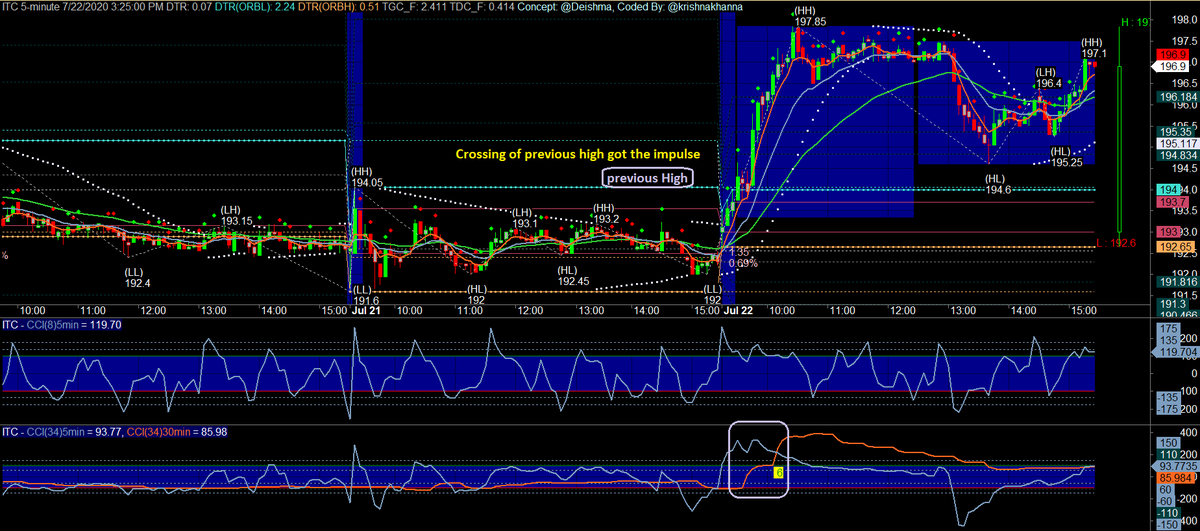Click the (LH) 193.15 swing label
Image resolution: width=1200 pixels, height=531 pixels.
(237, 214)
